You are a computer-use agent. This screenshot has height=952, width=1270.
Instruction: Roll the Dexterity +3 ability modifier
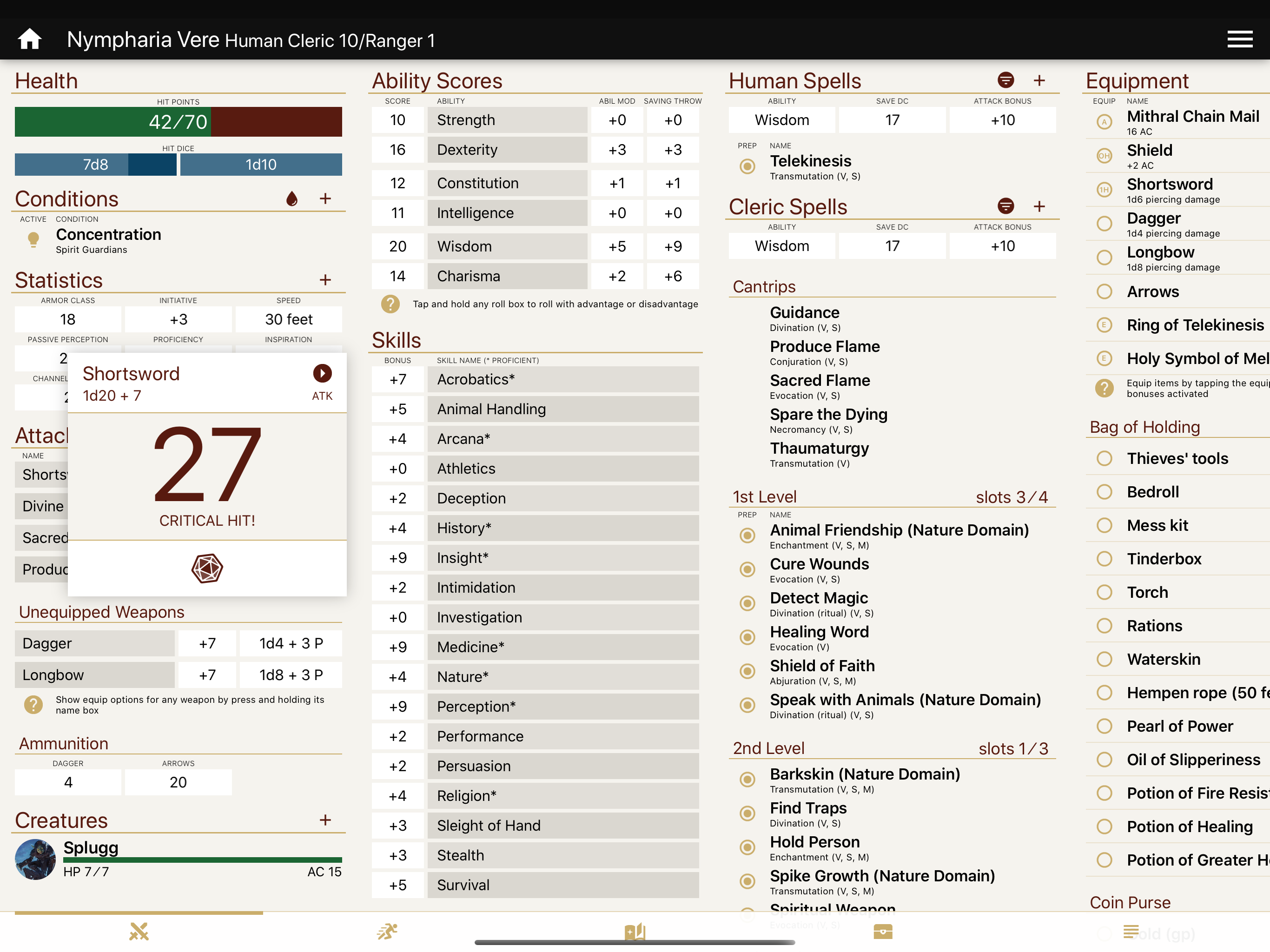point(617,150)
